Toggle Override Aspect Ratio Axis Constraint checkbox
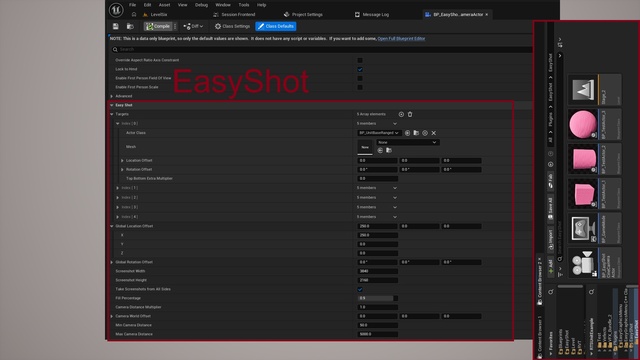Viewport: 640px width, 360px height. [360, 60]
